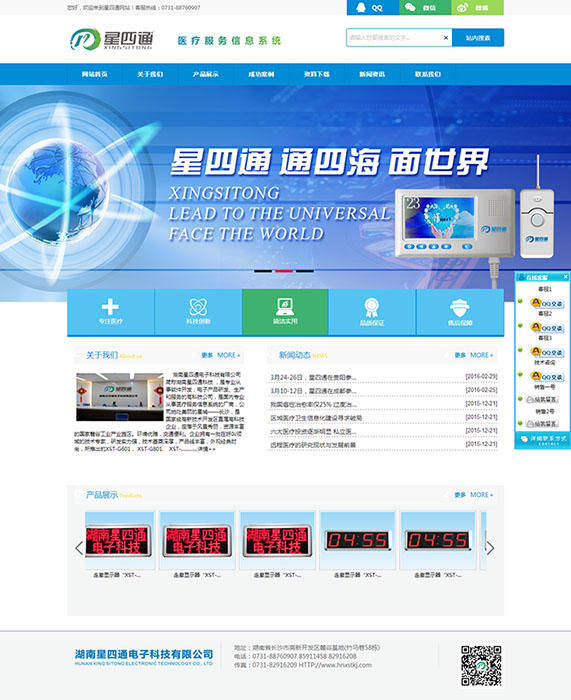
Task: Open 联系我们 in navigation bar
Action: click(x=428, y=74)
